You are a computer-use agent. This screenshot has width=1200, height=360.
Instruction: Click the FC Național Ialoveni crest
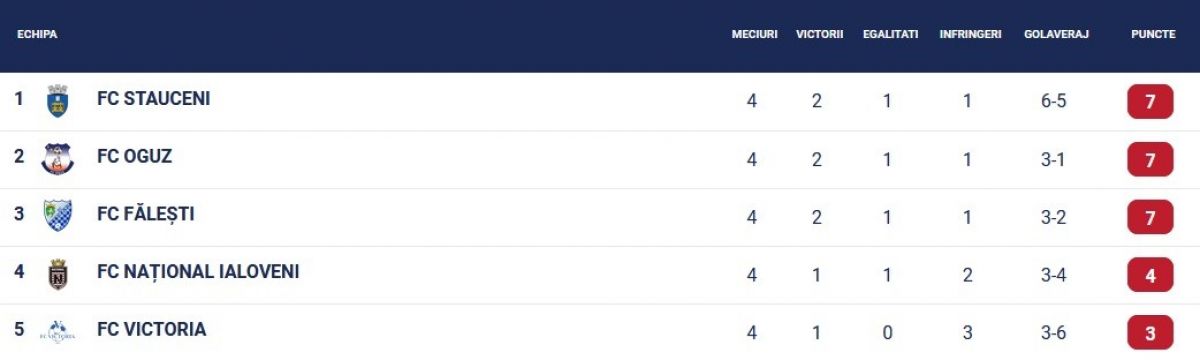pyautogui.click(x=58, y=274)
